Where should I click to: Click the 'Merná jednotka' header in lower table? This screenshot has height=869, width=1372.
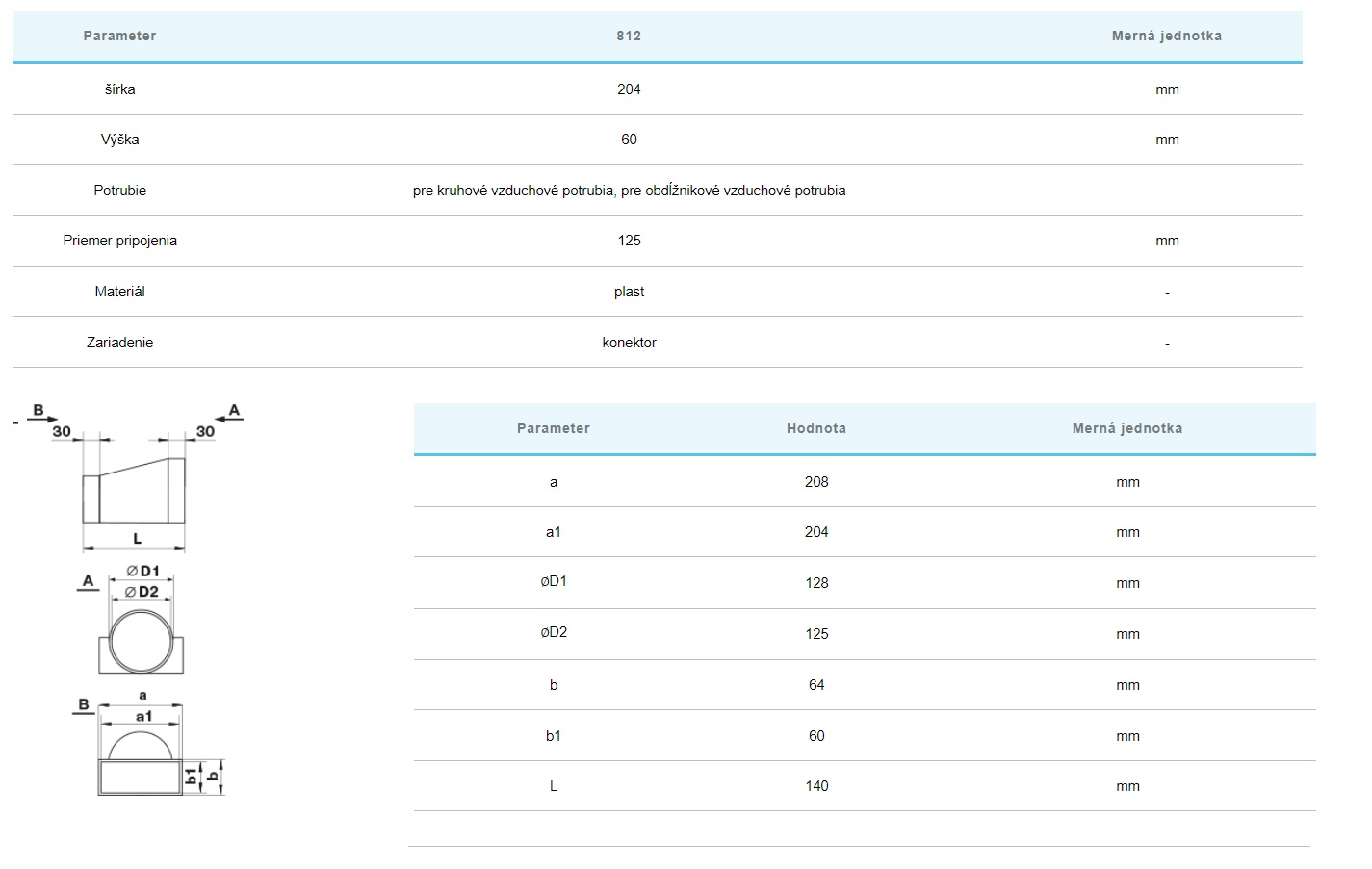(1126, 428)
